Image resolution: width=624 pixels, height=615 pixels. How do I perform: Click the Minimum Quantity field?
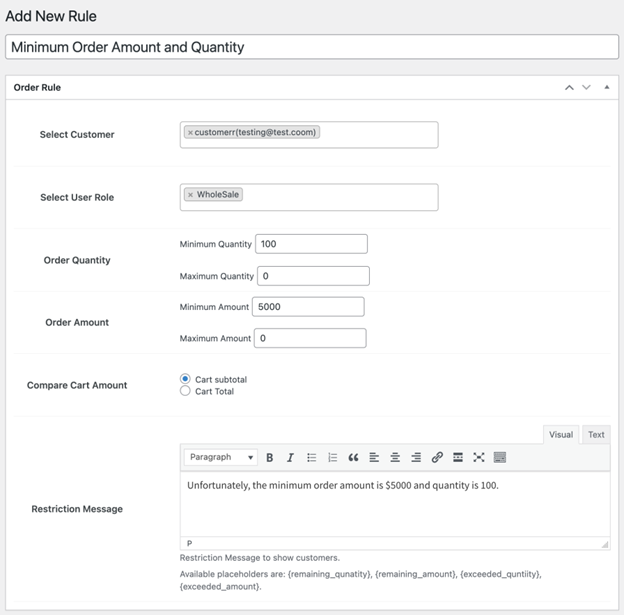(x=311, y=244)
